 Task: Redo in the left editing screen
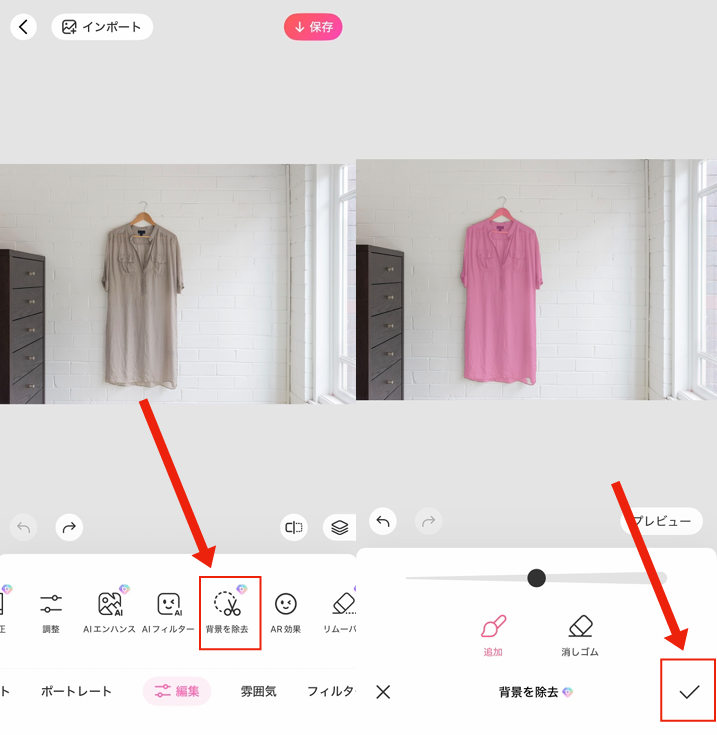(x=69, y=528)
